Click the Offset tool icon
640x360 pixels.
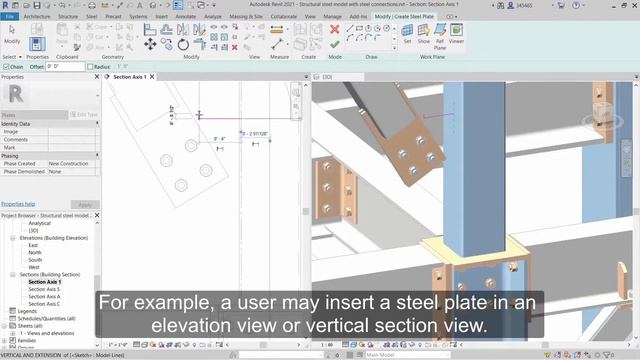point(166,29)
